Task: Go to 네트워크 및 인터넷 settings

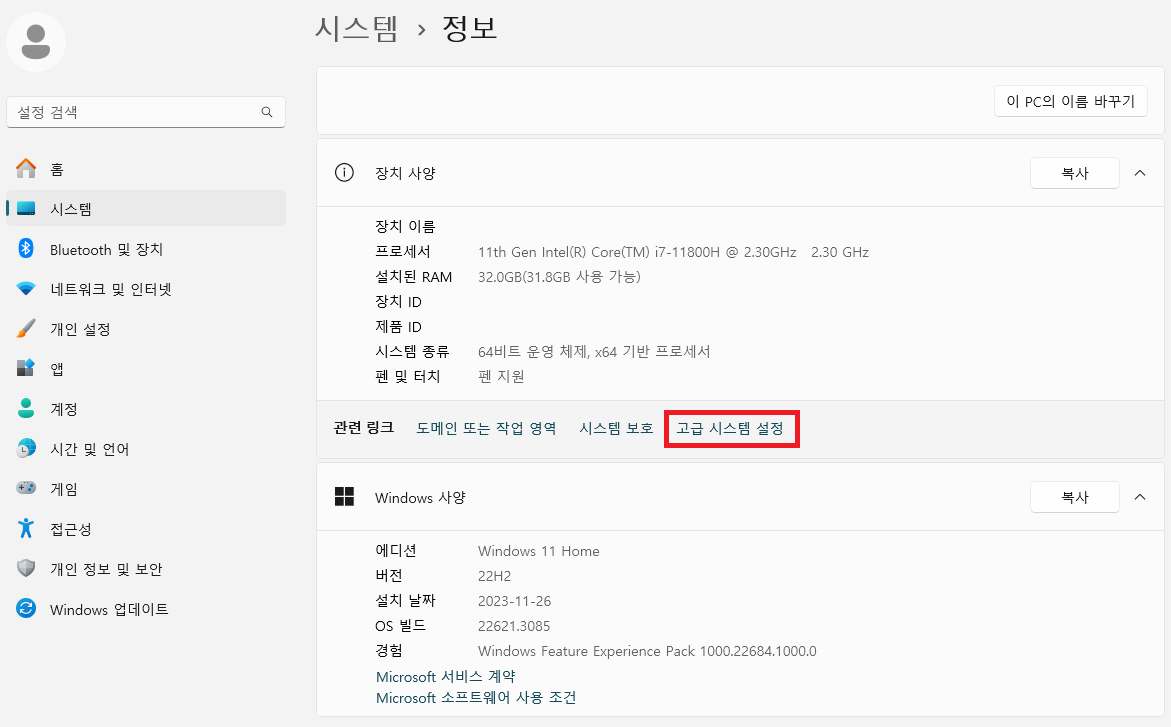Action: coord(146,288)
